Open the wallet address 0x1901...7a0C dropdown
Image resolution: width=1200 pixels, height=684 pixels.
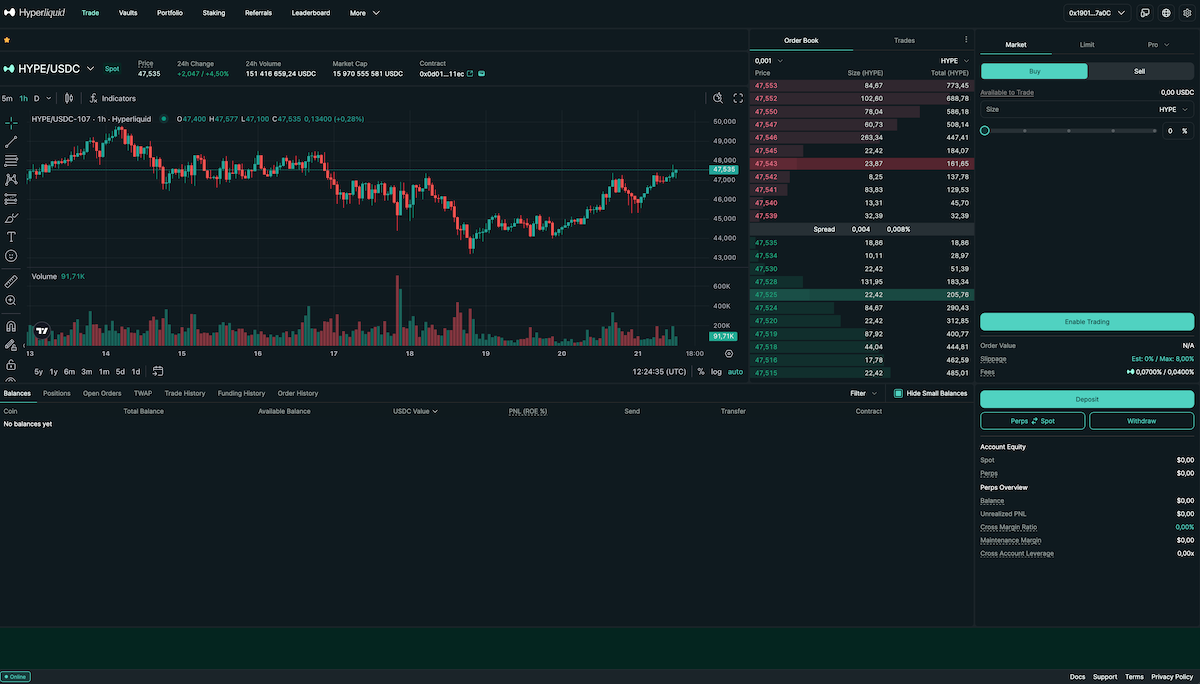1098,13
